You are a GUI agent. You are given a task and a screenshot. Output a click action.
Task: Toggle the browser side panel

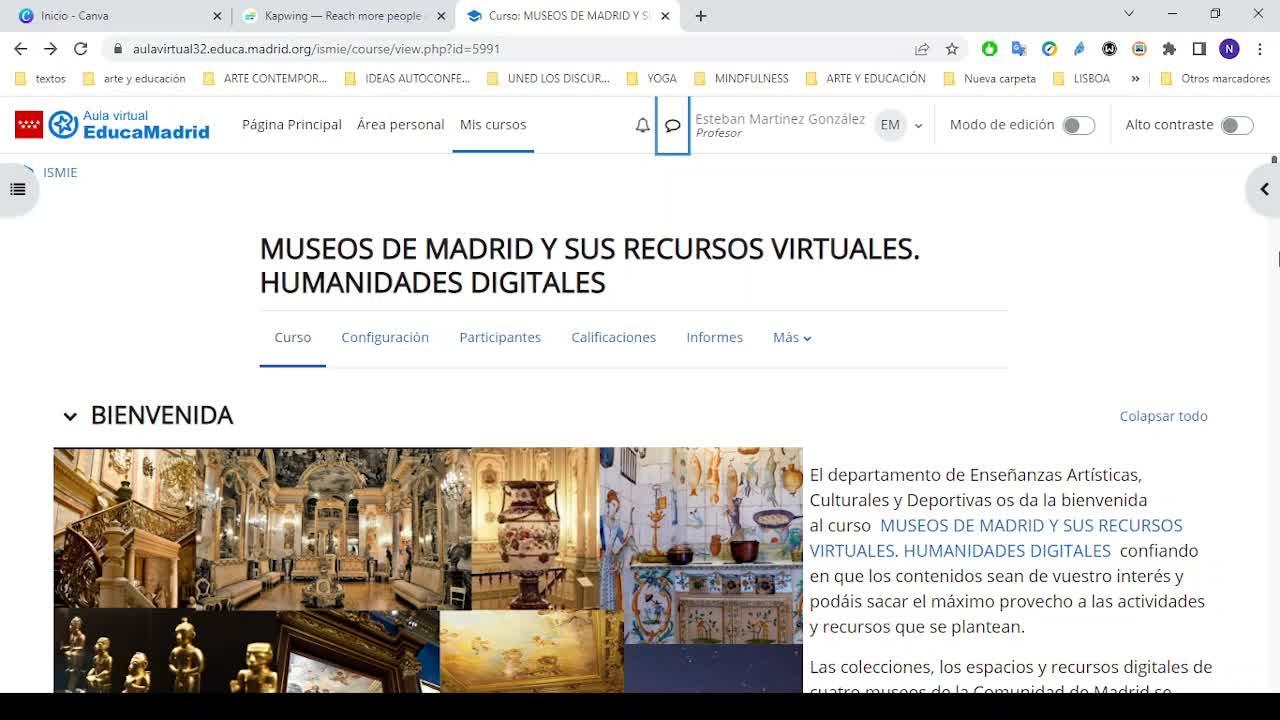(1199, 48)
